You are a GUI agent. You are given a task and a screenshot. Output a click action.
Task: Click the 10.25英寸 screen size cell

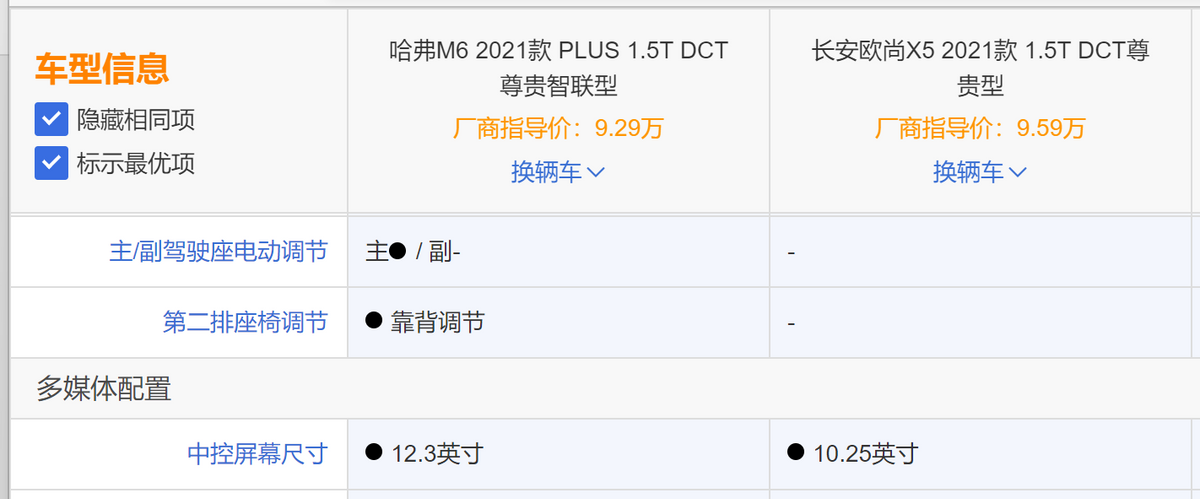[865, 454]
